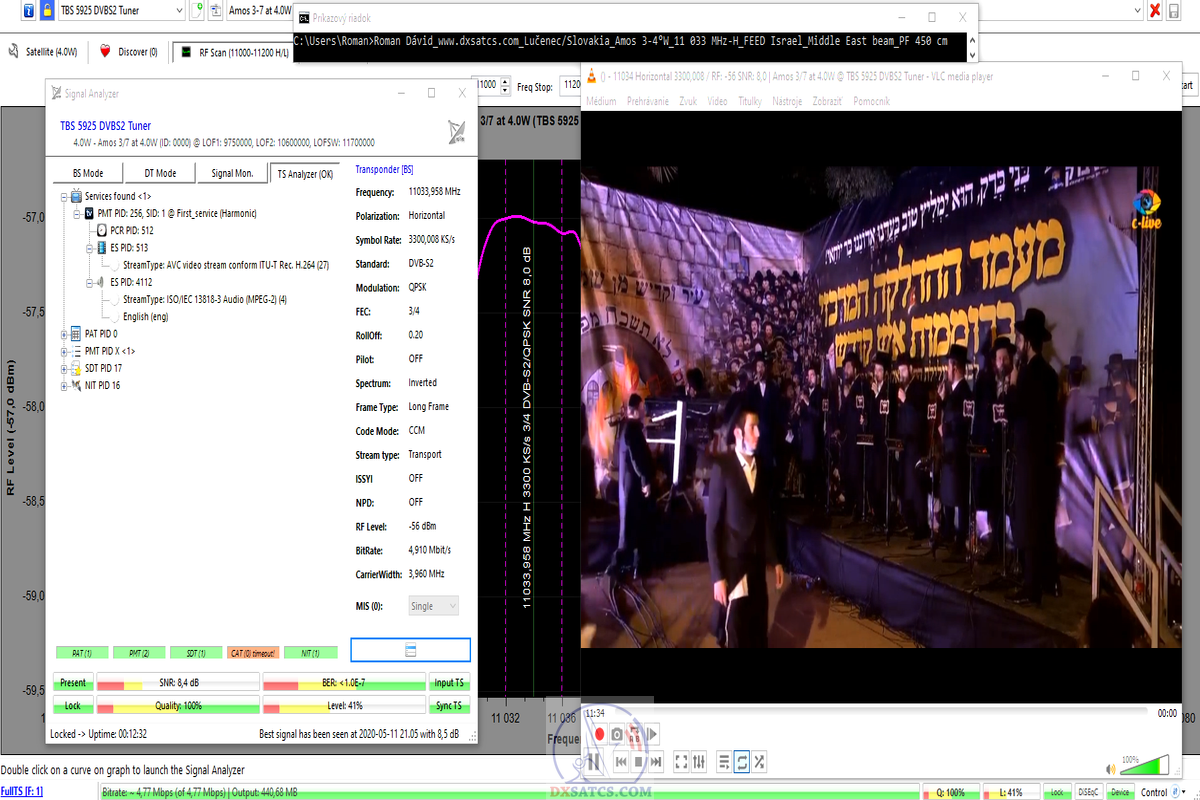The height and width of the screenshot is (800, 1200).
Task: Open the Nástroje menu in VLC
Action: click(787, 101)
